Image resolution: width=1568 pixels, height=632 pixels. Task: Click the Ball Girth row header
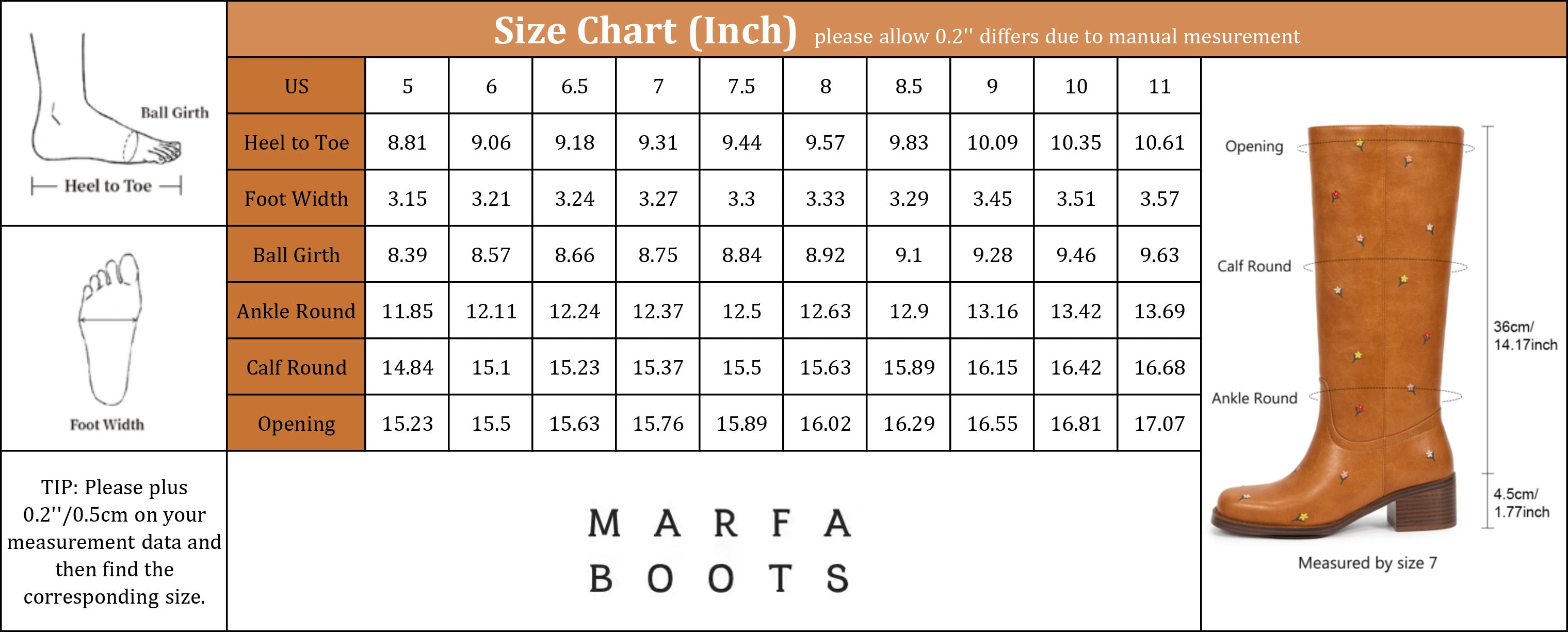(297, 254)
